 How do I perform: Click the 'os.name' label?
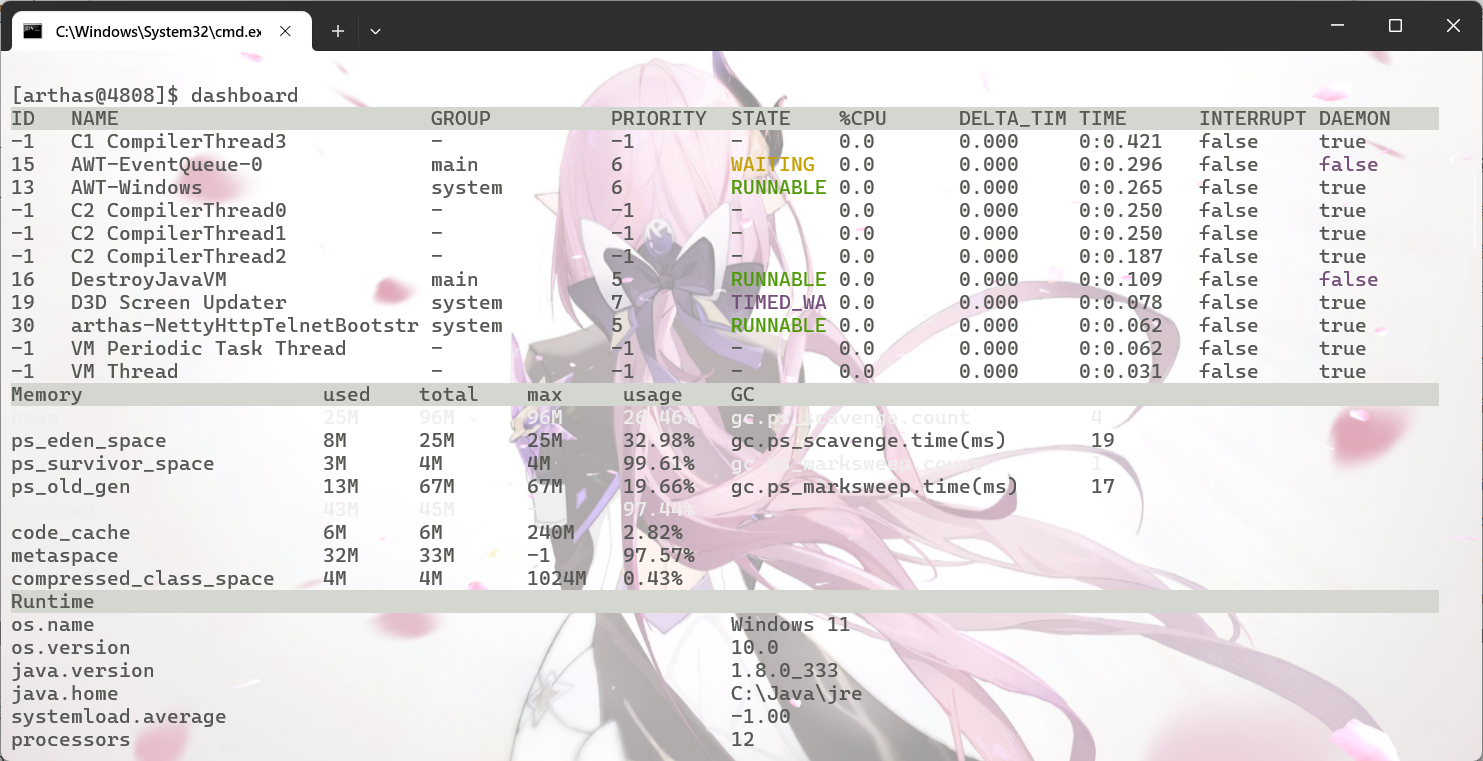53,625
